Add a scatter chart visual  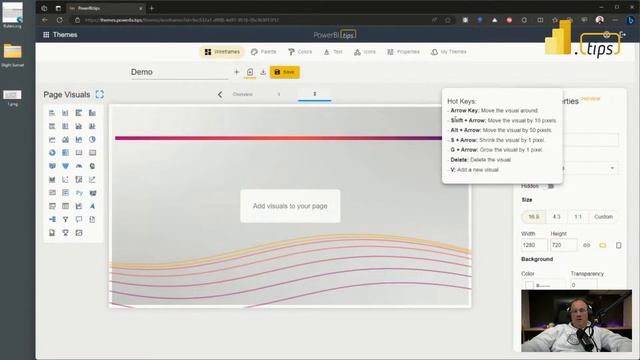[65, 180]
